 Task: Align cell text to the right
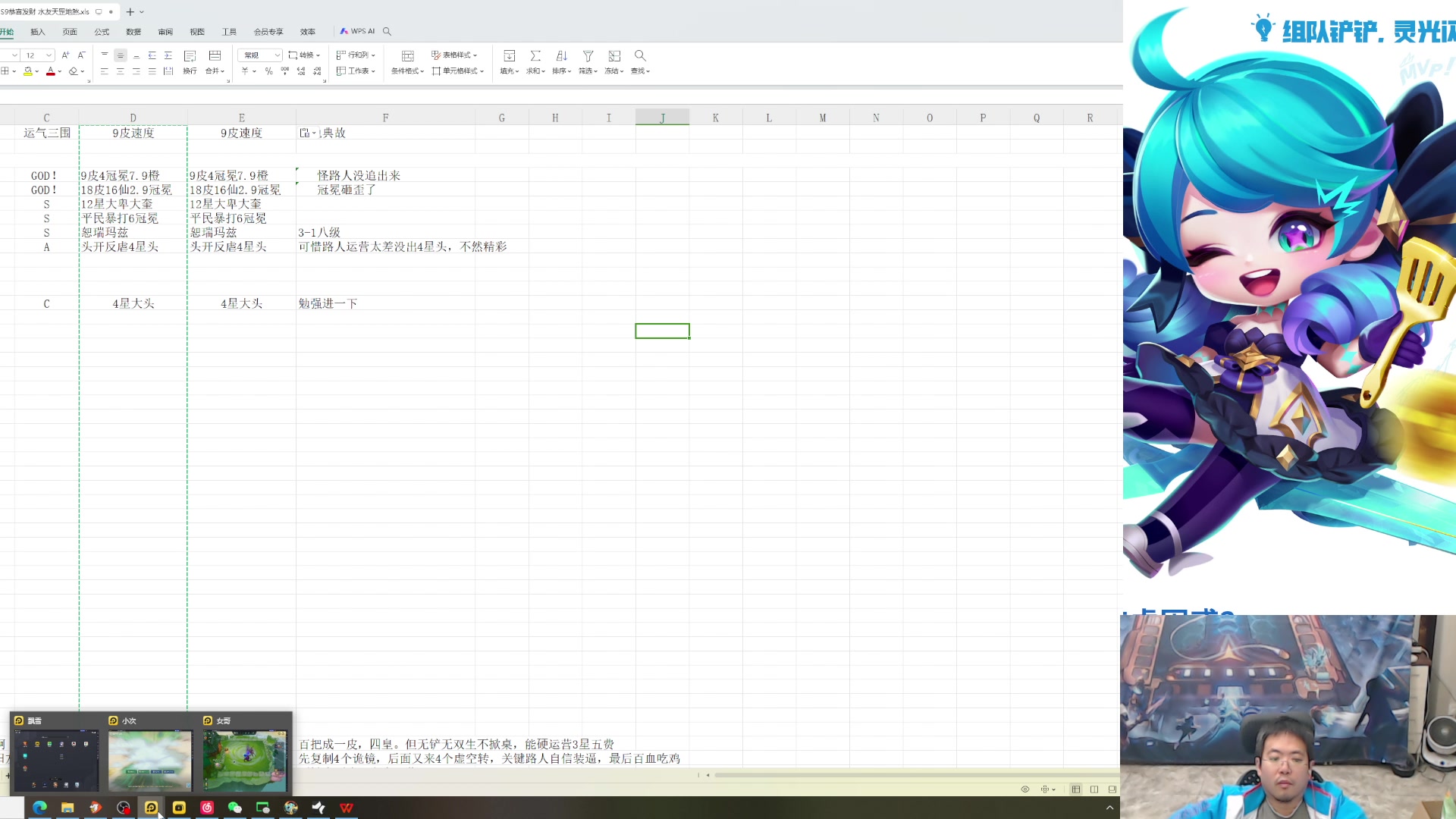point(136,71)
